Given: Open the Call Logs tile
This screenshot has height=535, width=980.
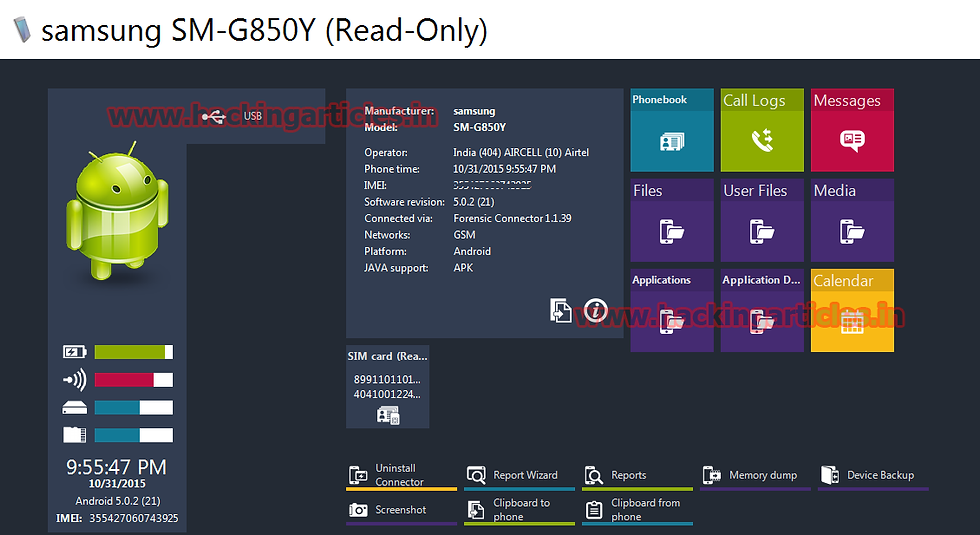Looking at the screenshot, I should pyautogui.click(x=762, y=130).
